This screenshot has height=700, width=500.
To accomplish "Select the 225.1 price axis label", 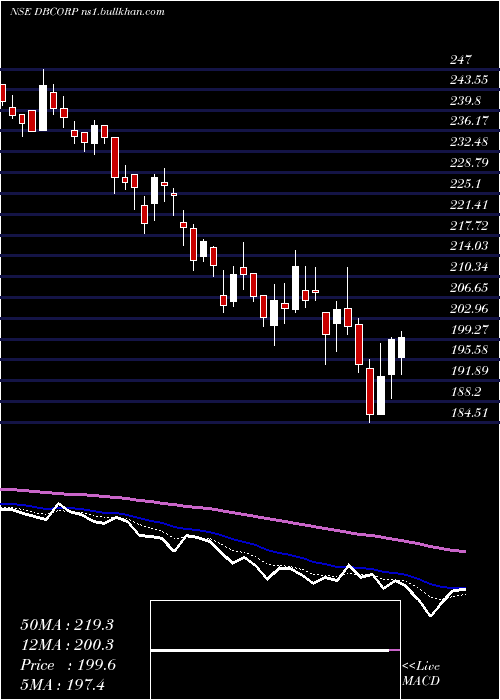I will point(465,183).
